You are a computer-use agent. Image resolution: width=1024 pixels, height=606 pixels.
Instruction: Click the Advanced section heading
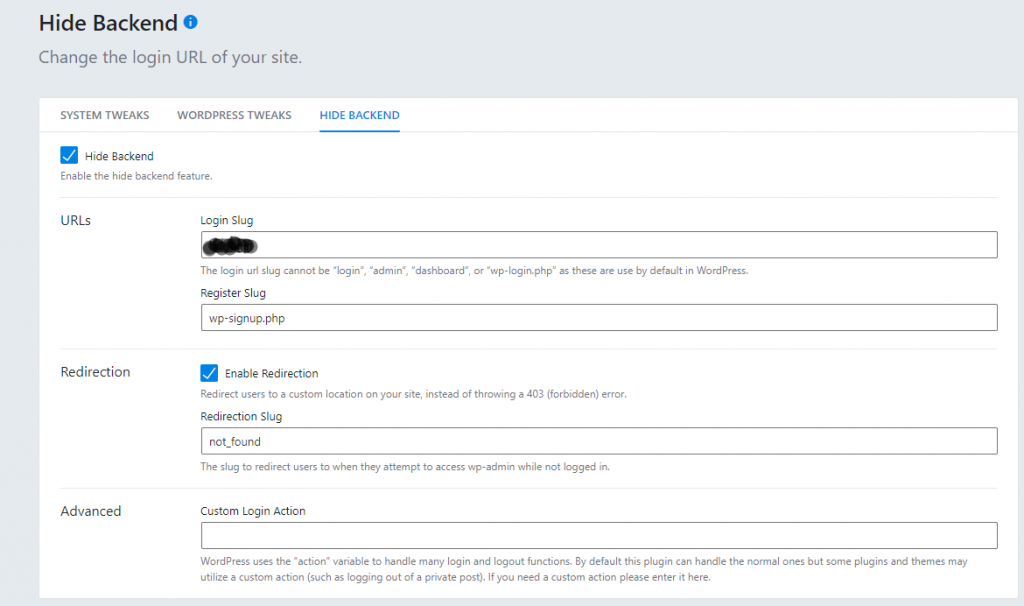pos(91,511)
